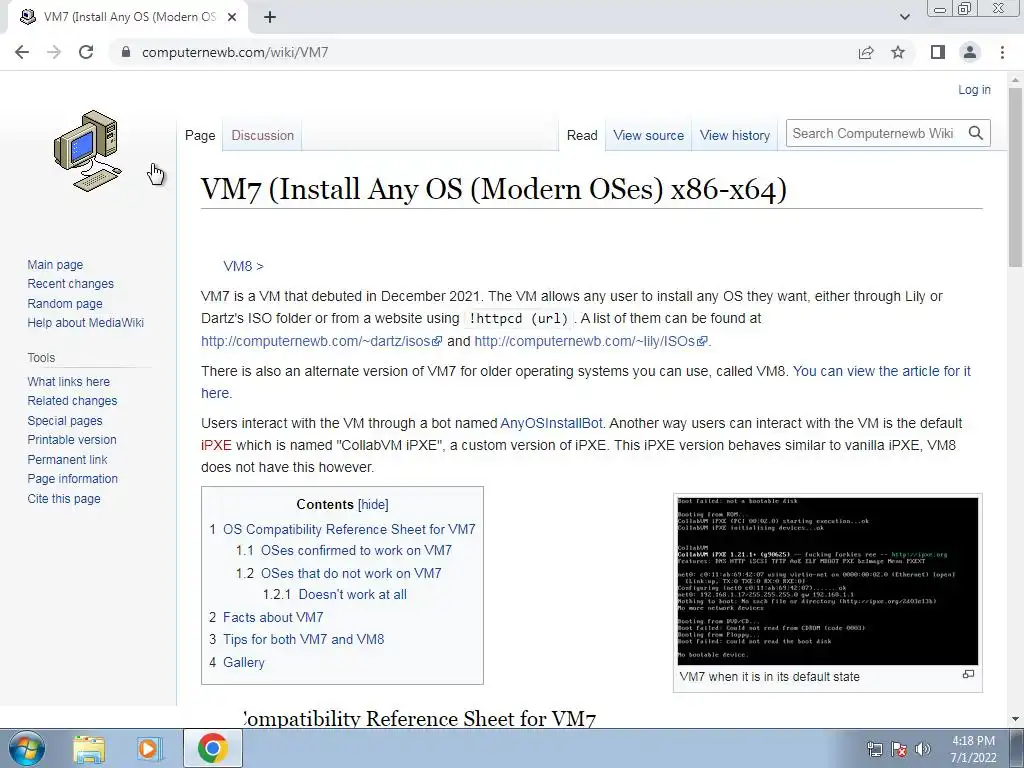This screenshot has width=1024, height=768.
Task: Open Recent changes in the sidebar
Action: click(71, 283)
